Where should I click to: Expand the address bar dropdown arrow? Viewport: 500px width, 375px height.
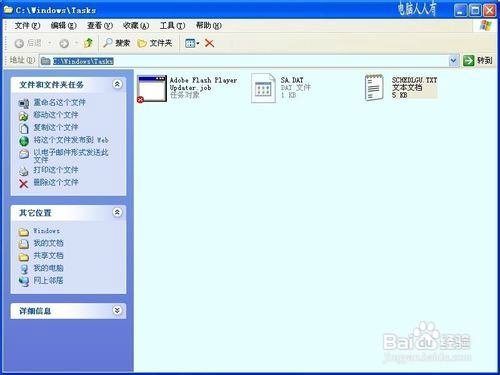pyautogui.click(x=453, y=61)
